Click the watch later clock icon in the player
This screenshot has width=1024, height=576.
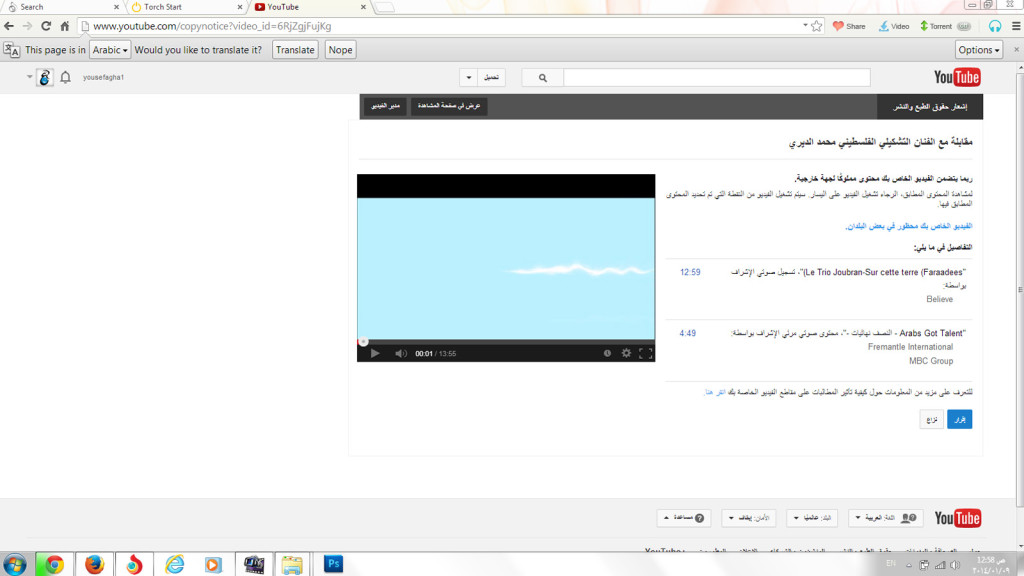(607, 353)
